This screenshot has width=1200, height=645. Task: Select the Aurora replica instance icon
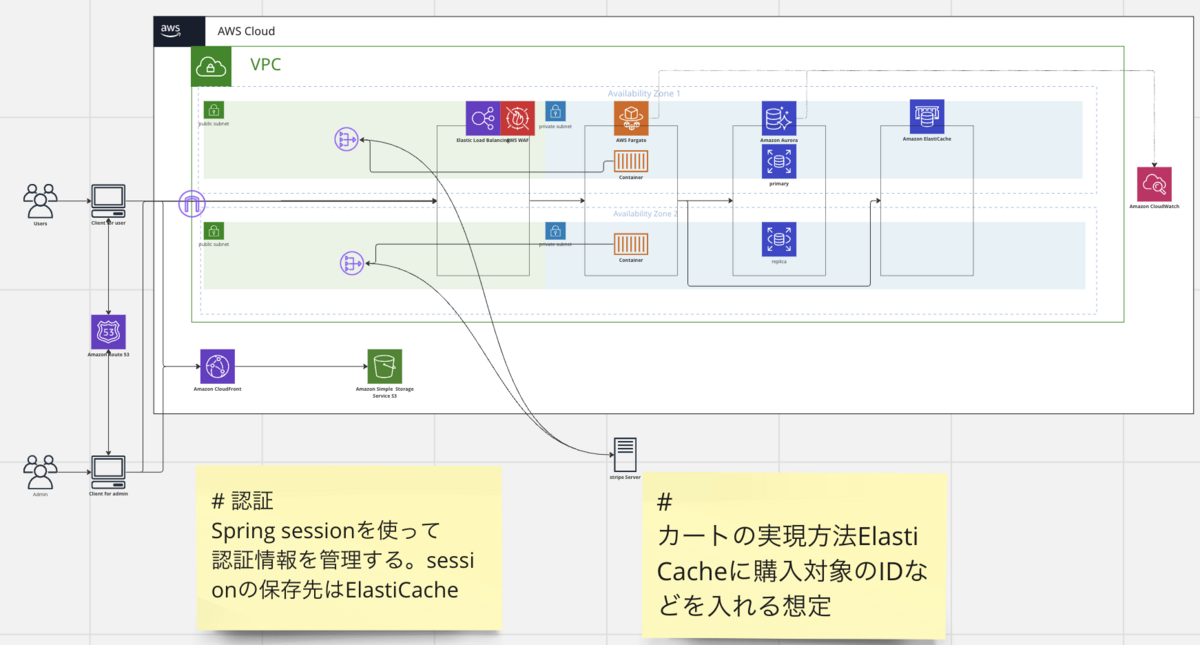coord(779,239)
